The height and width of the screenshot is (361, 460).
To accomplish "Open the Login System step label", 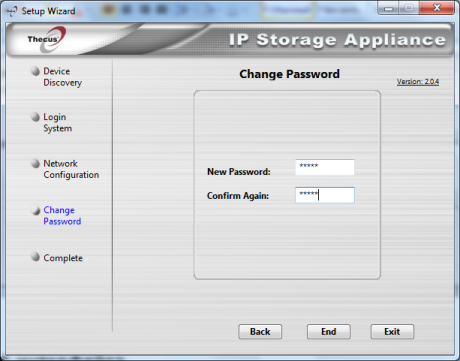I will point(58,123).
